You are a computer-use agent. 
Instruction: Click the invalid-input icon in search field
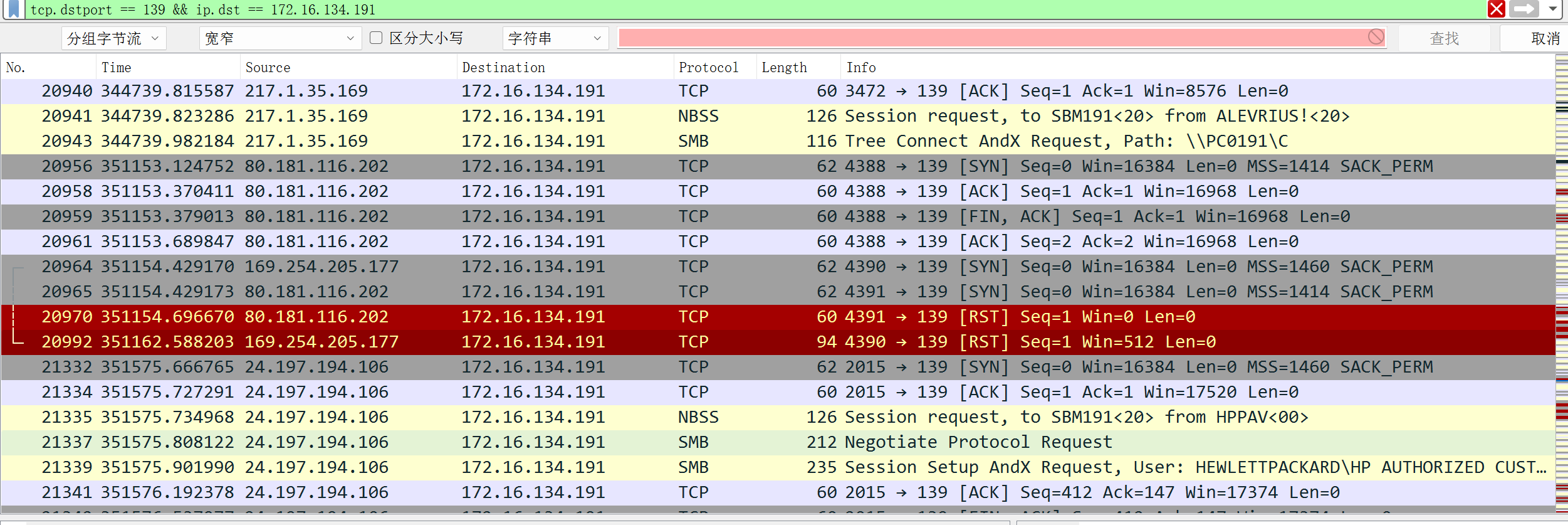1376,37
